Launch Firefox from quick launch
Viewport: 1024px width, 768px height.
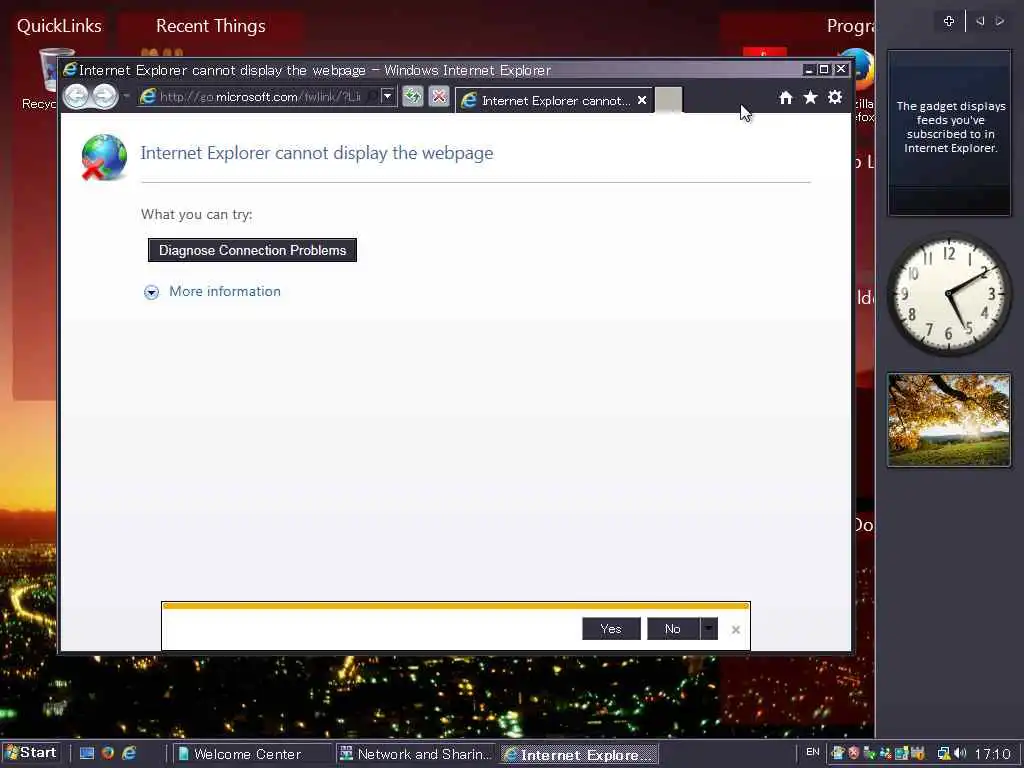pyautogui.click(x=108, y=753)
